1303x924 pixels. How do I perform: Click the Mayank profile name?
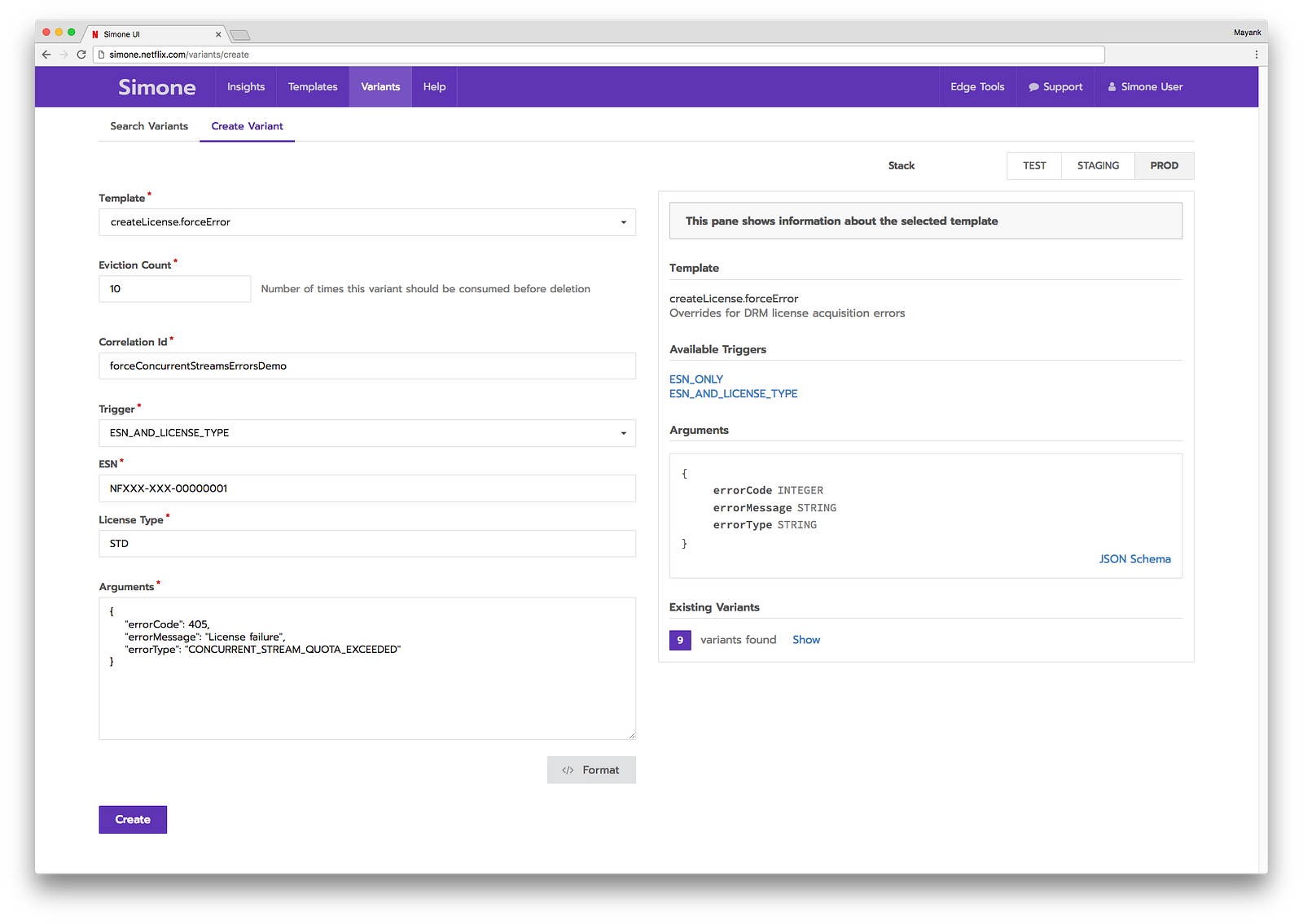(x=1247, y=33)
